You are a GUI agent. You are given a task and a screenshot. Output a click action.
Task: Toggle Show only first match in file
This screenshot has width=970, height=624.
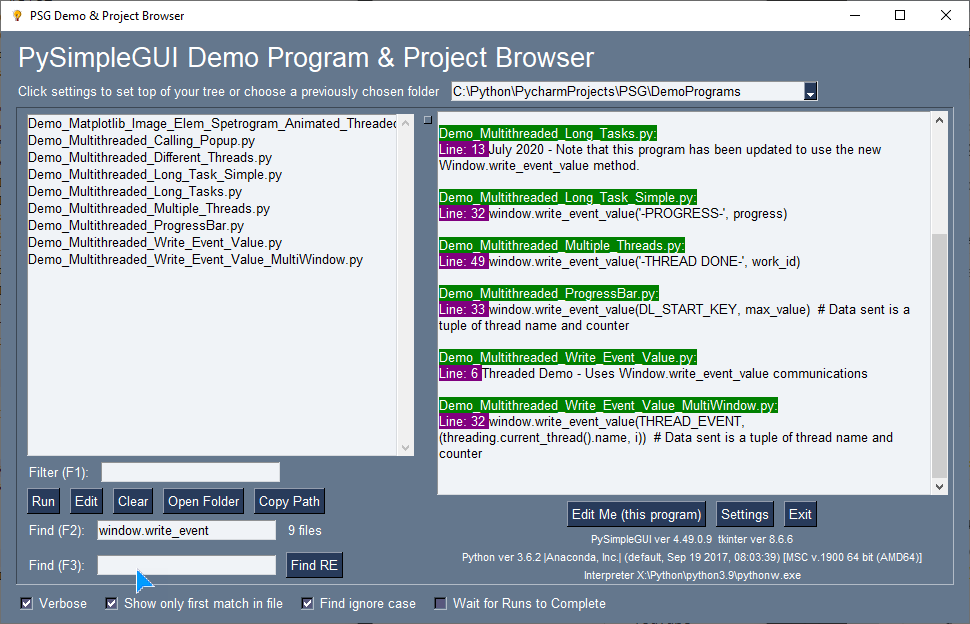tap(111, 603)
